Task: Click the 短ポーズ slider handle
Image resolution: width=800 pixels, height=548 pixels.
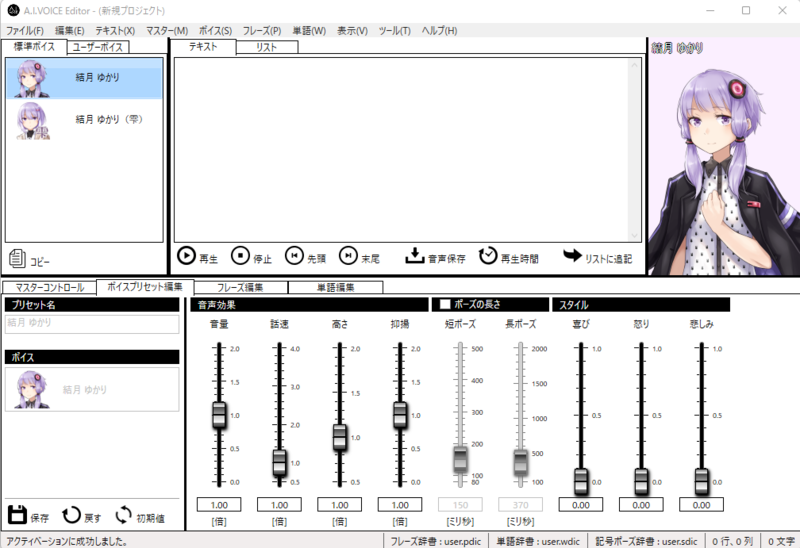Action: click(x=460, y=459)
